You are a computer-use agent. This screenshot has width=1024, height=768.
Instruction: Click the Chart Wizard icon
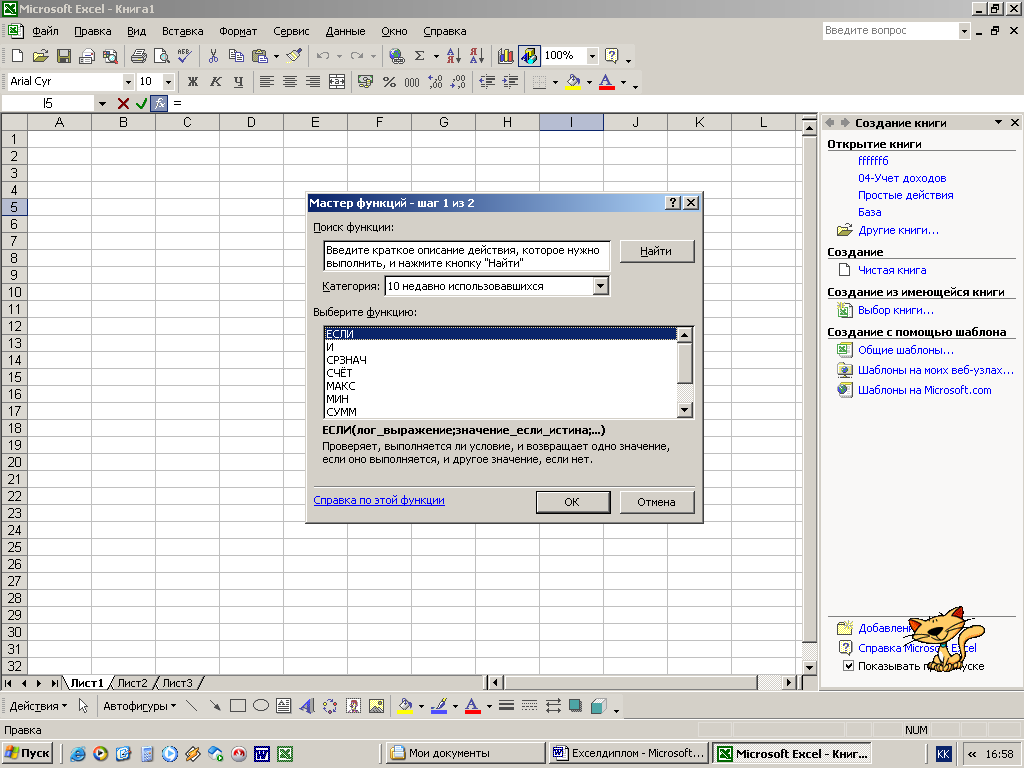[x=505, y=56]
